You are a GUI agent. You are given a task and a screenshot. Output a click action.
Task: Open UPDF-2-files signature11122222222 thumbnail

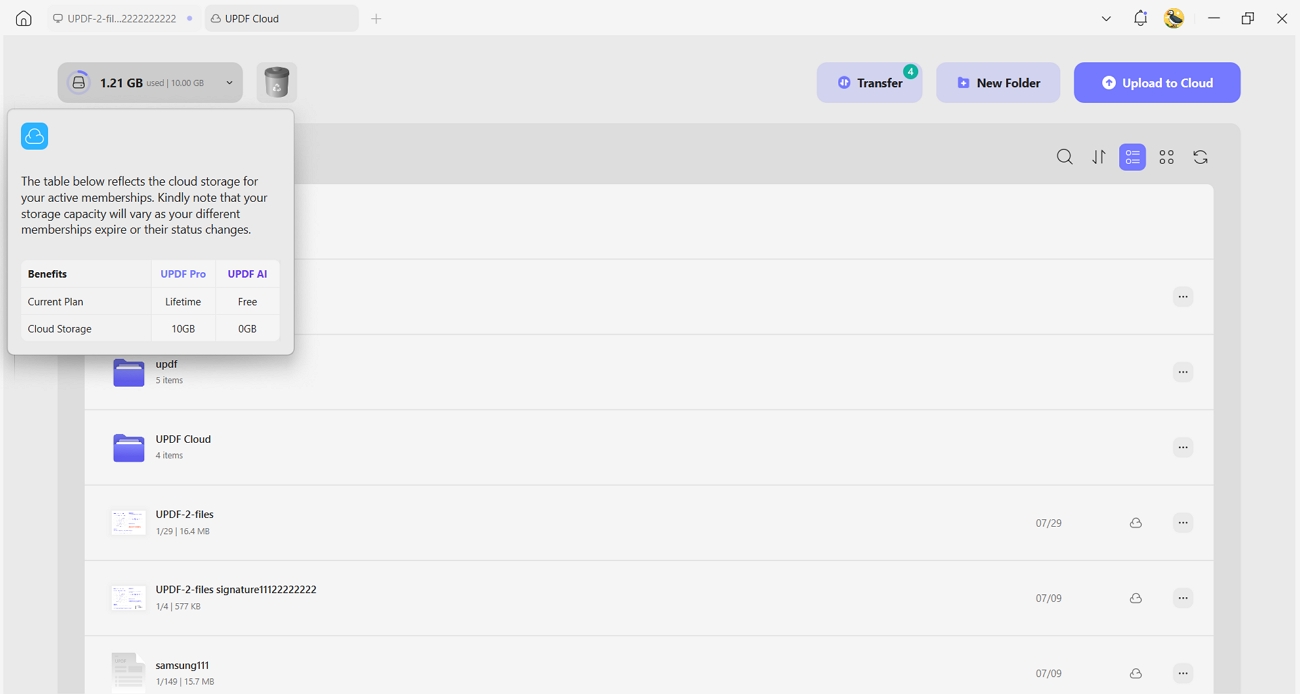pyautogui.click(x=128, y=598)
